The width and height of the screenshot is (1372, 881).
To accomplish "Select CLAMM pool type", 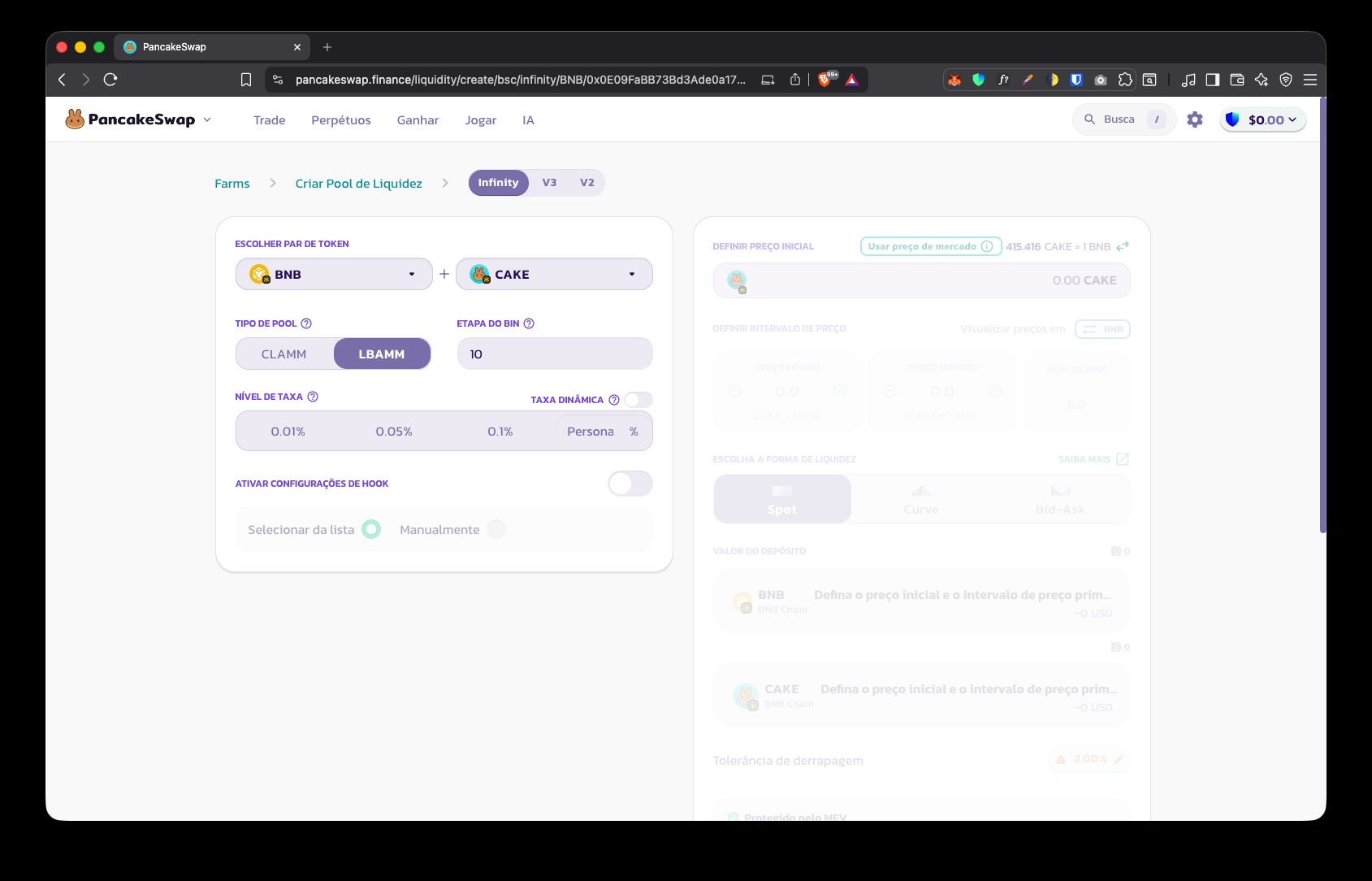I will 284,354.
